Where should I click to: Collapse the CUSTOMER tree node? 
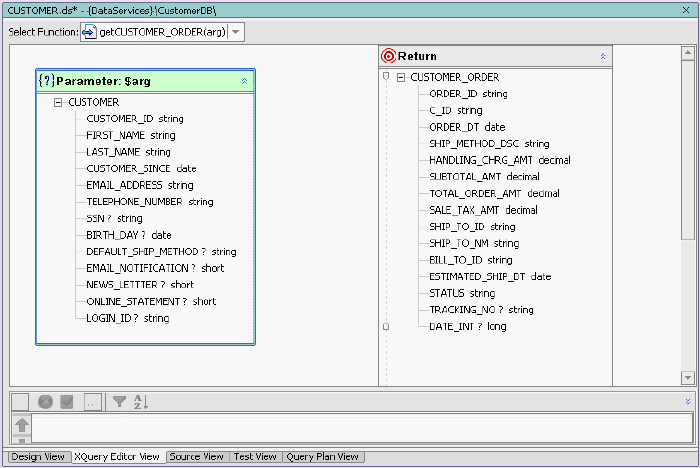click(58, 103)
